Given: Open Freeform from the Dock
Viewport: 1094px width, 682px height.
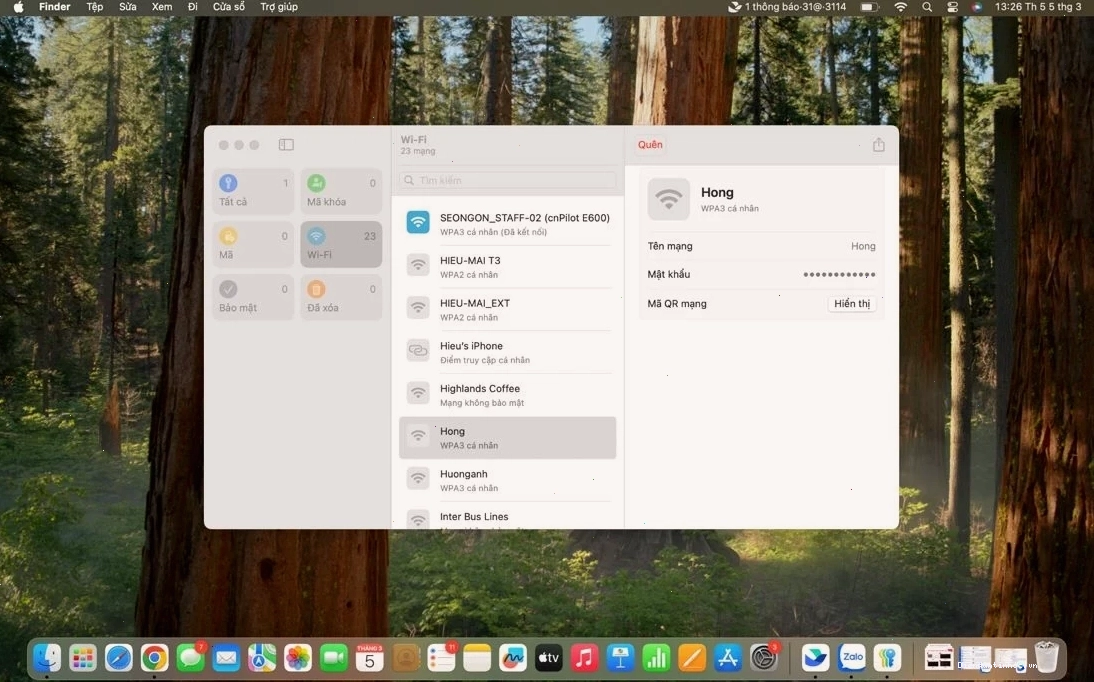Looking at the screenshot, I should pyautogui.click(x=513, y=658).
